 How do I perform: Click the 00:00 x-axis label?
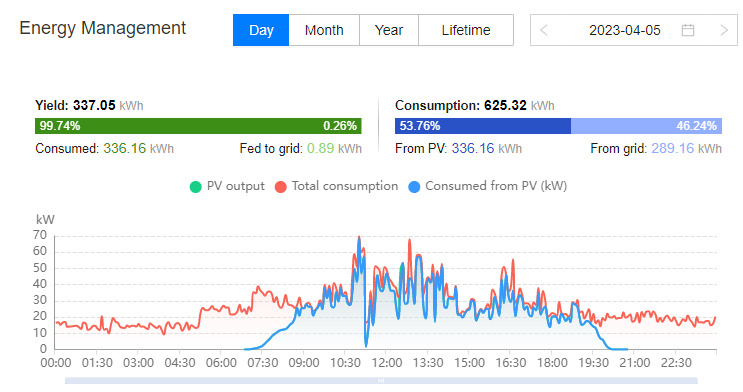55,363
